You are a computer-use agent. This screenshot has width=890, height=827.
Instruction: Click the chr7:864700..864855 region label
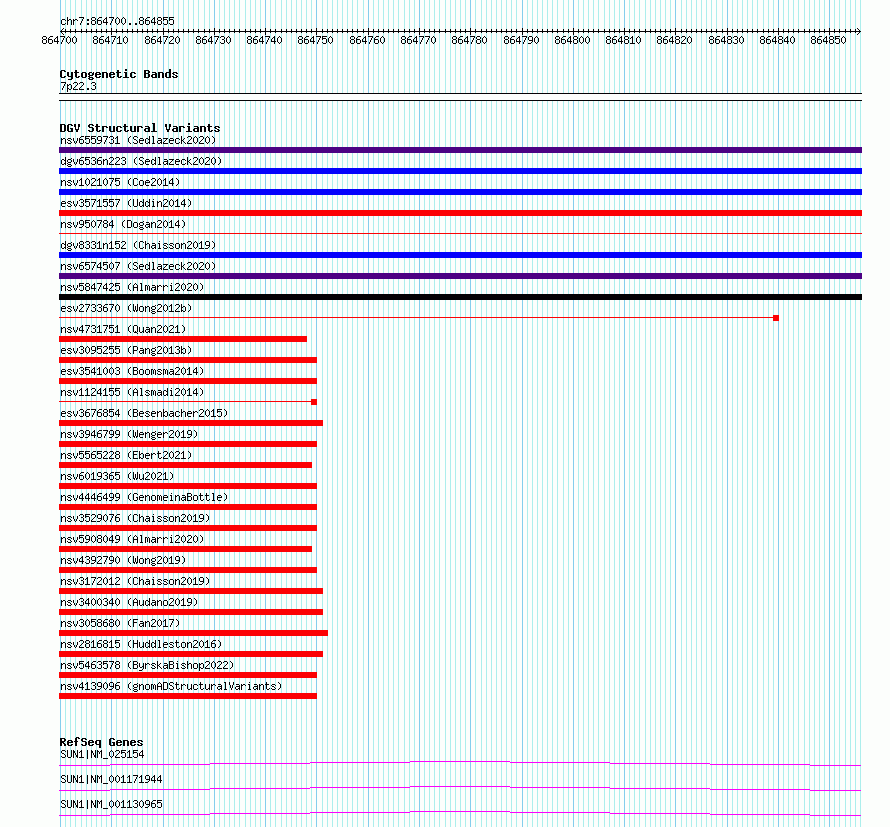tap(117, 22)
